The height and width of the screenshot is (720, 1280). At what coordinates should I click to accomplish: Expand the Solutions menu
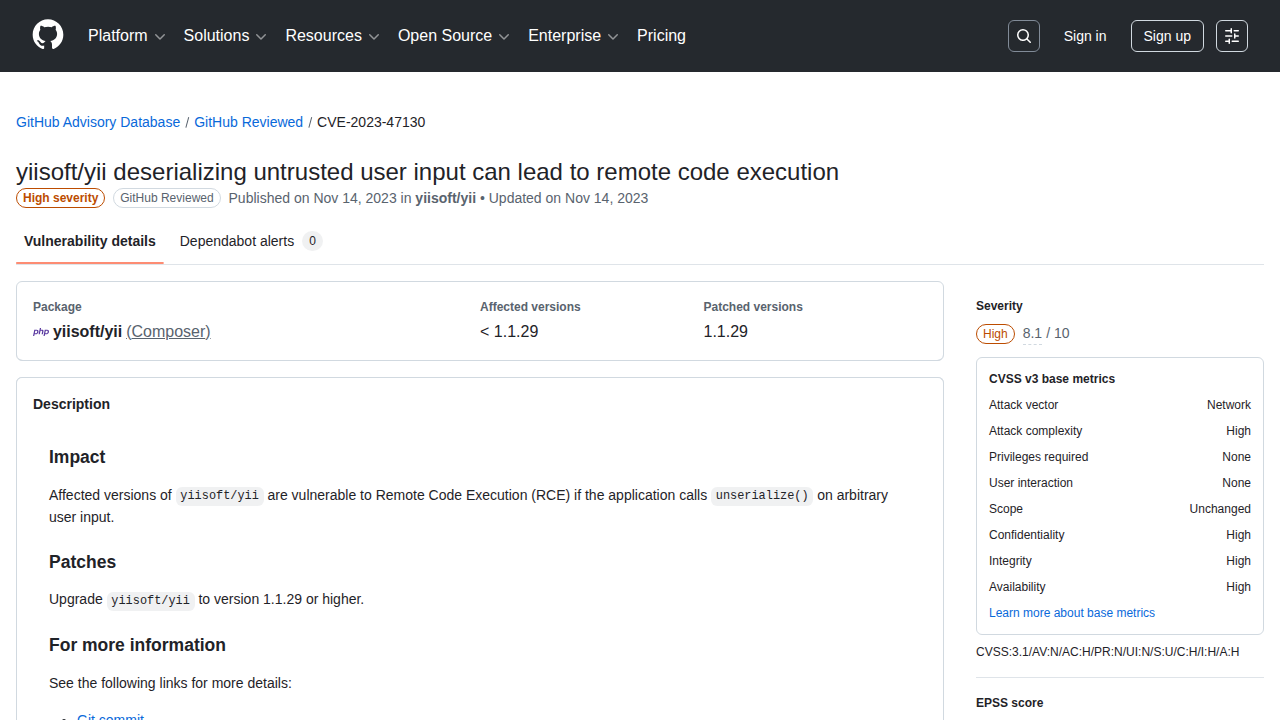pyautogui.click(x=225, y=36)
